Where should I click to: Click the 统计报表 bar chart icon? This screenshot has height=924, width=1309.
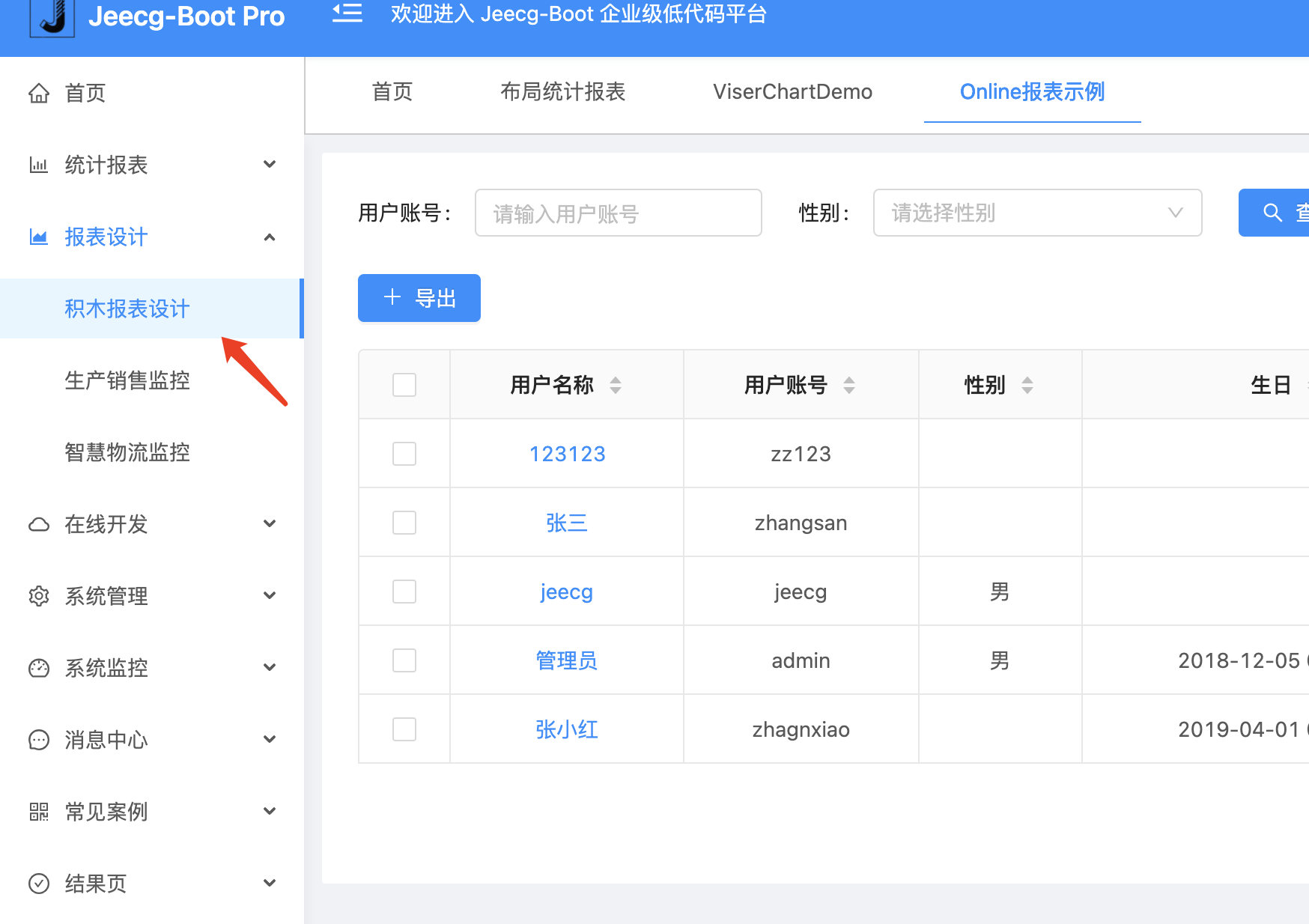point(39,165)
